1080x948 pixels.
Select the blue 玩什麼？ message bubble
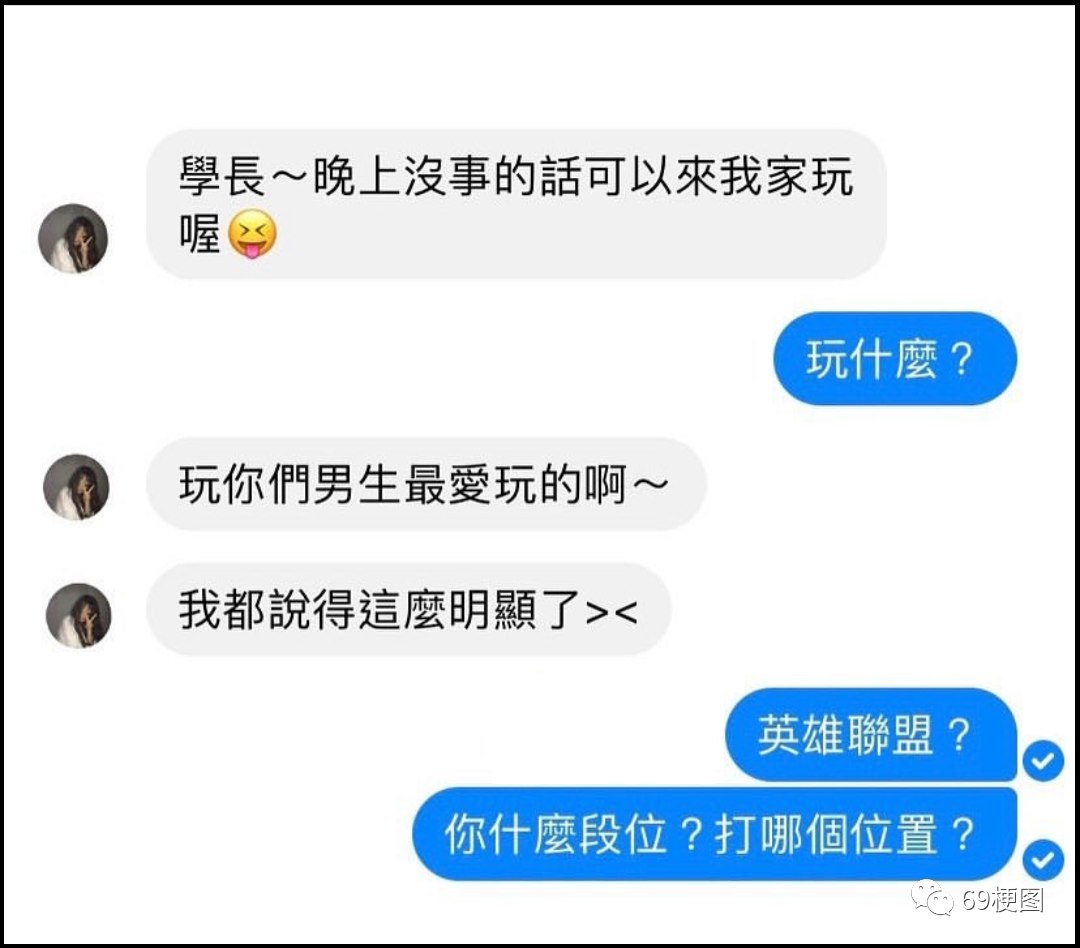click(895, 359)
